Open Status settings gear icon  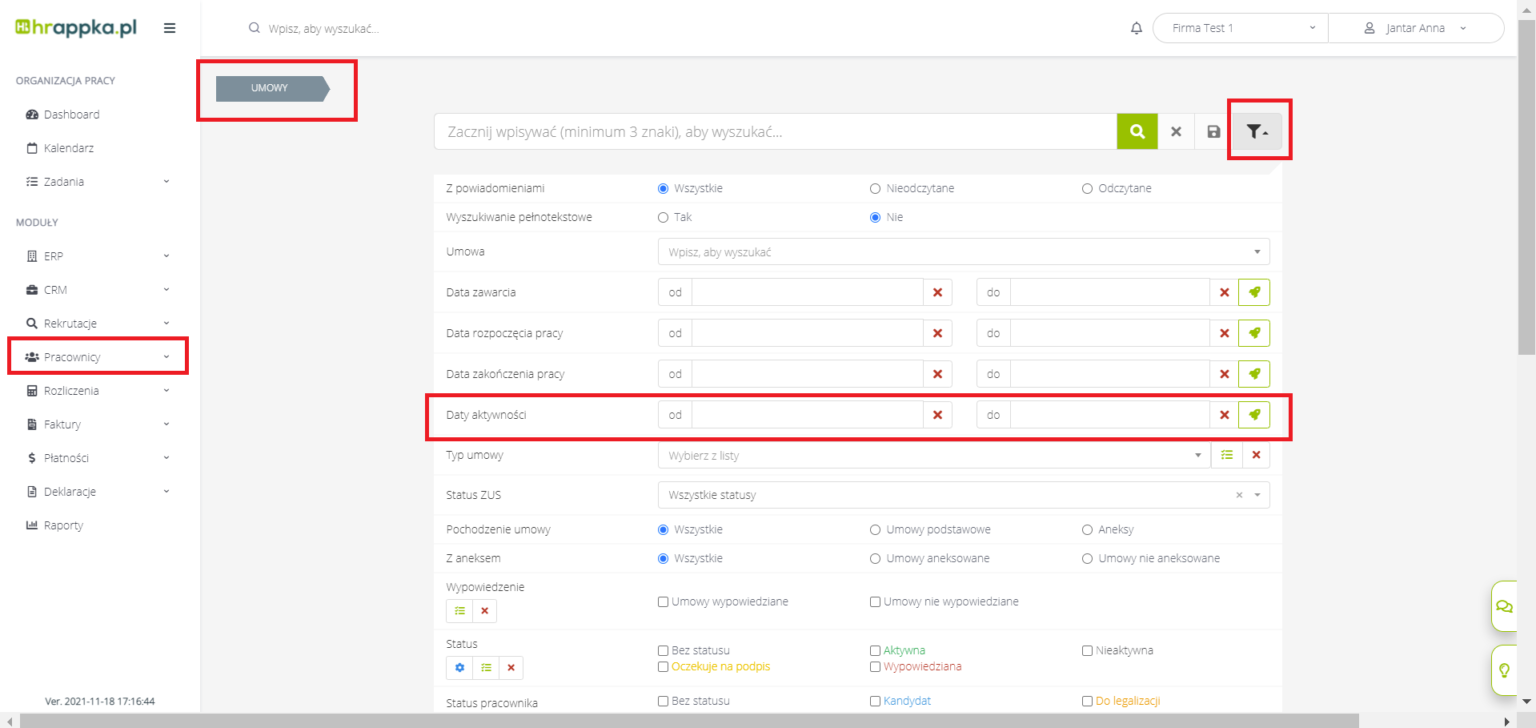(x=460, y=667)
